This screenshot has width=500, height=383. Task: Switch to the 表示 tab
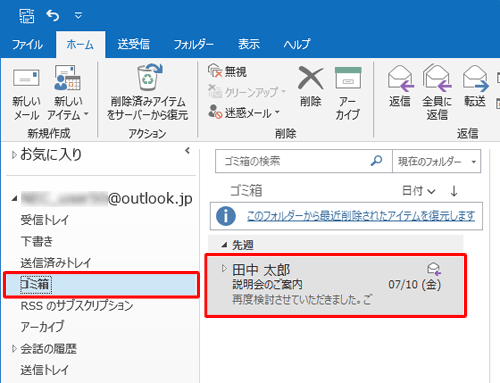249,44
